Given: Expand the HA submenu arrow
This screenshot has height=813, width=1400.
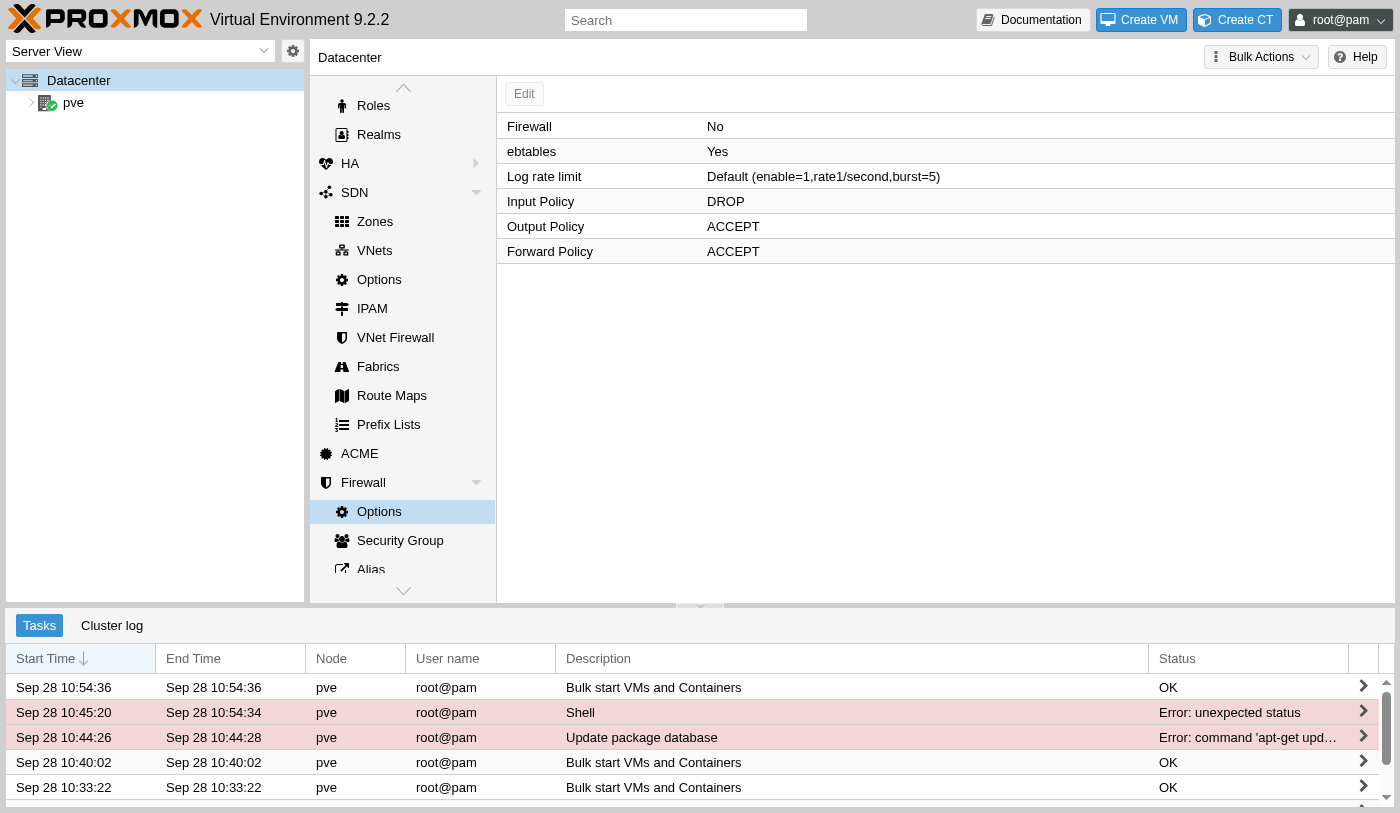Looking at the screenshot, I should (476, 163).
